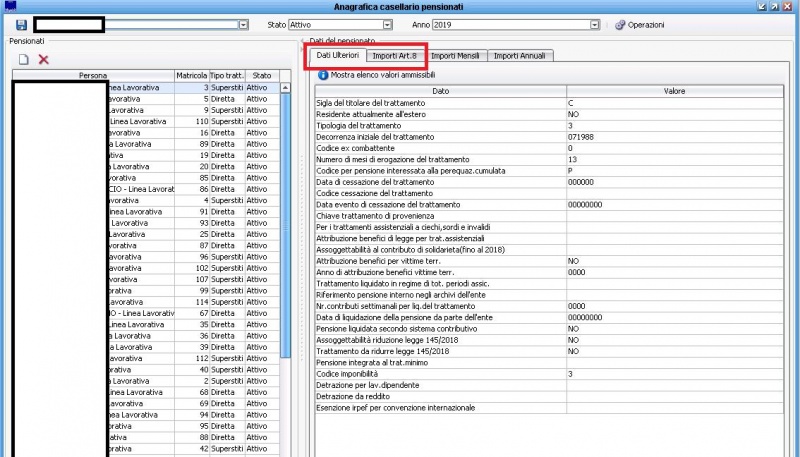
Task: Click the new pensioner document icon
Action: click(22, 60)
